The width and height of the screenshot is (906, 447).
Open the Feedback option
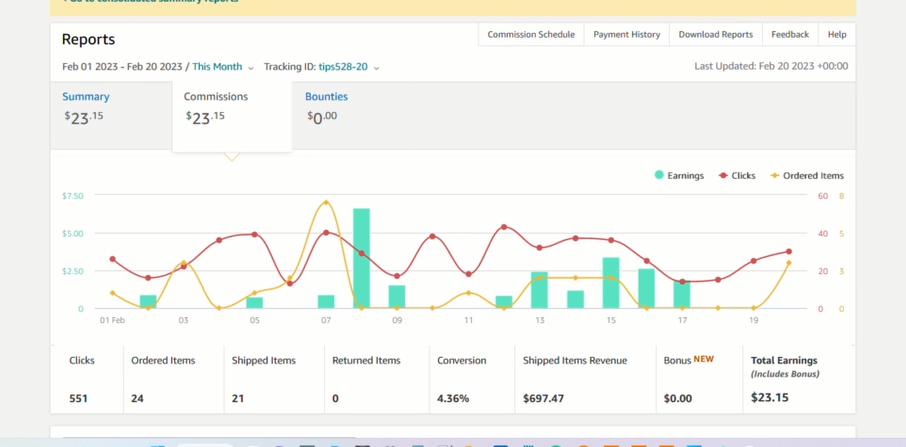point(790,34)
